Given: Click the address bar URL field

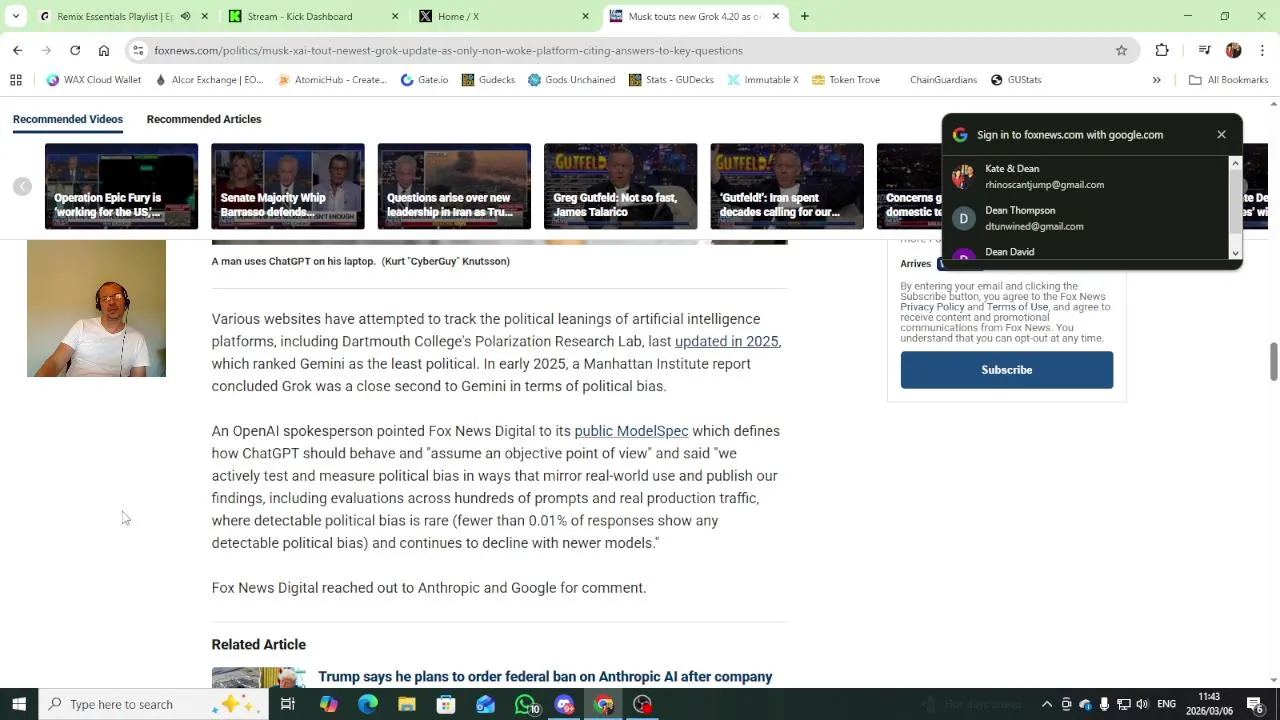Looking at the screenshot, I should coord(630,50).
